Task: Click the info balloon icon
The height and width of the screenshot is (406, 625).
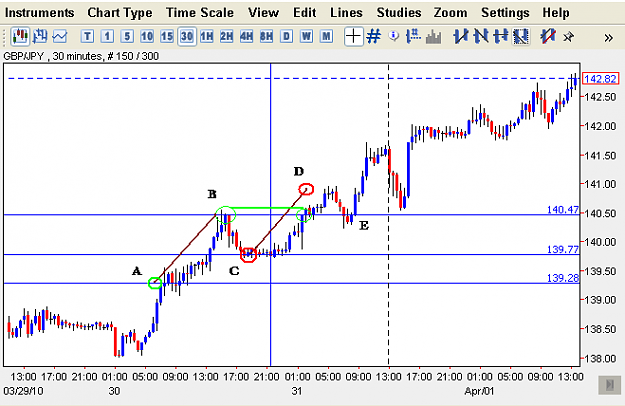Action: tap(394, 36)
